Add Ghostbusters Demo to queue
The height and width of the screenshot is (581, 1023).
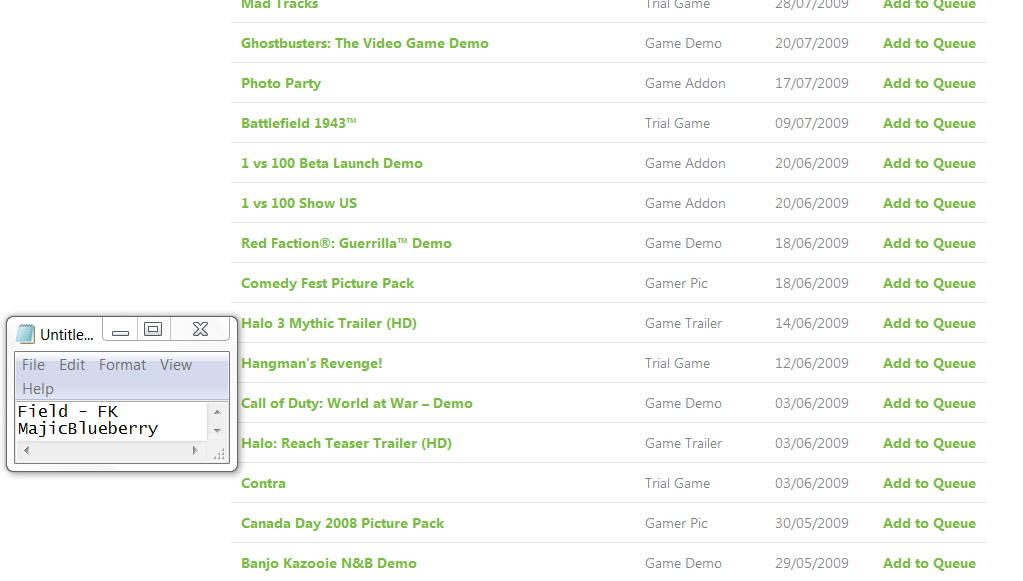click(929, 44)
